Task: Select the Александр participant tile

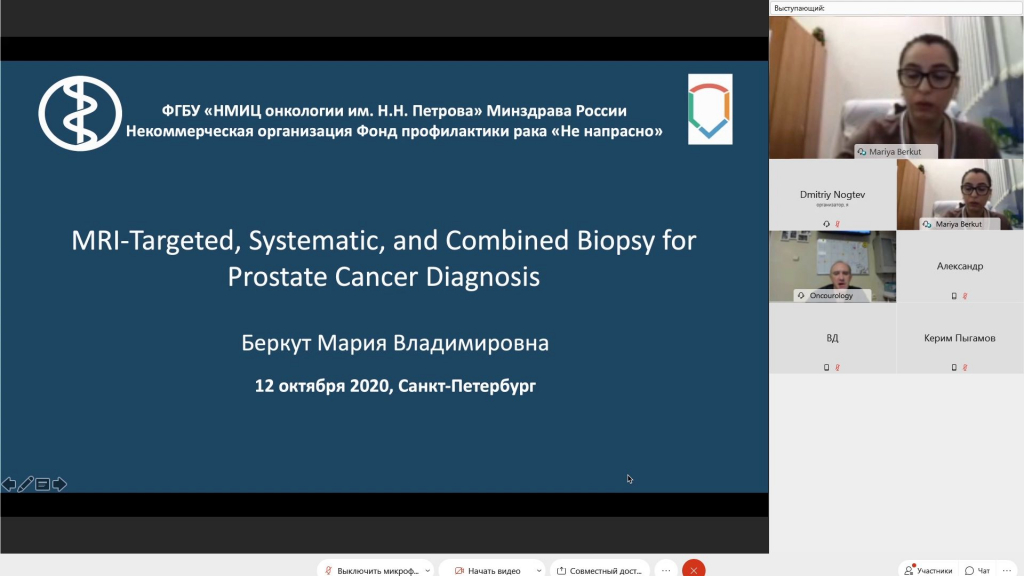Action: (x=960, y=267)
